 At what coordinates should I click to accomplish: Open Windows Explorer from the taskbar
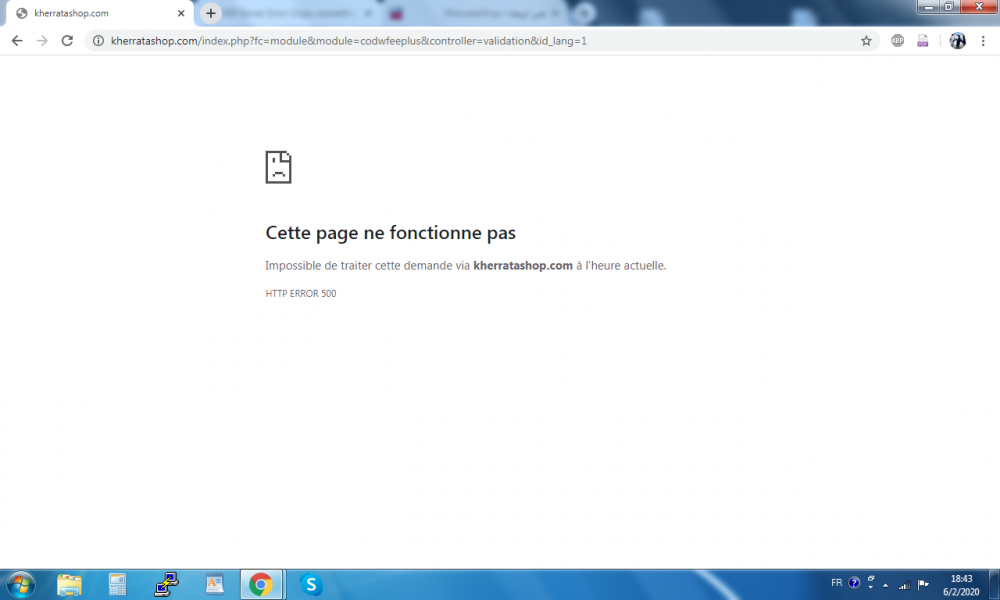coord(69,584)
